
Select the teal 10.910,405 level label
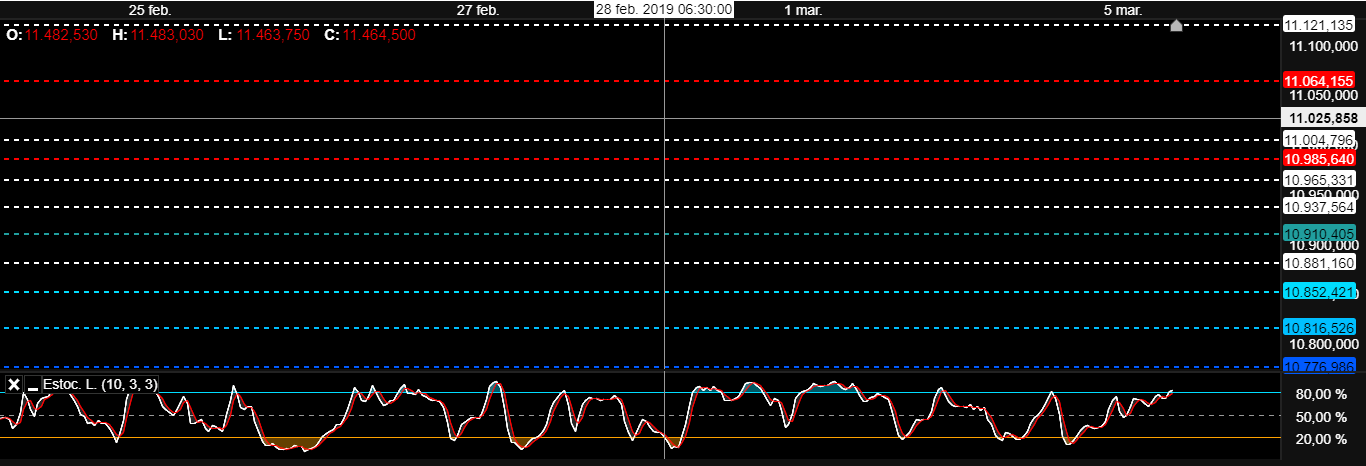[1319, 234]
